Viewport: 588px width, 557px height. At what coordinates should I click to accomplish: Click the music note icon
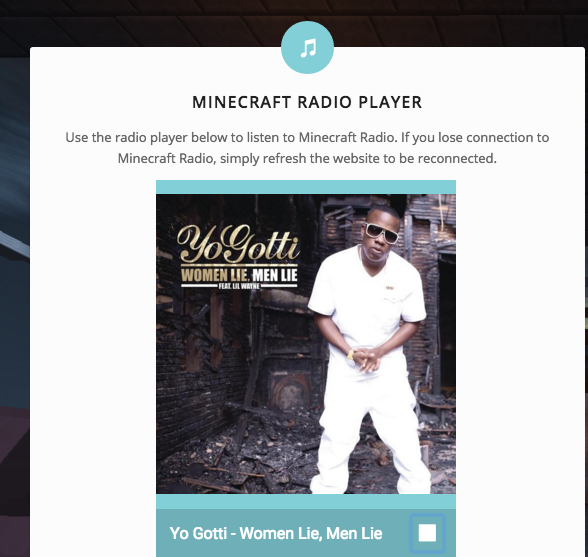[308, 48]
